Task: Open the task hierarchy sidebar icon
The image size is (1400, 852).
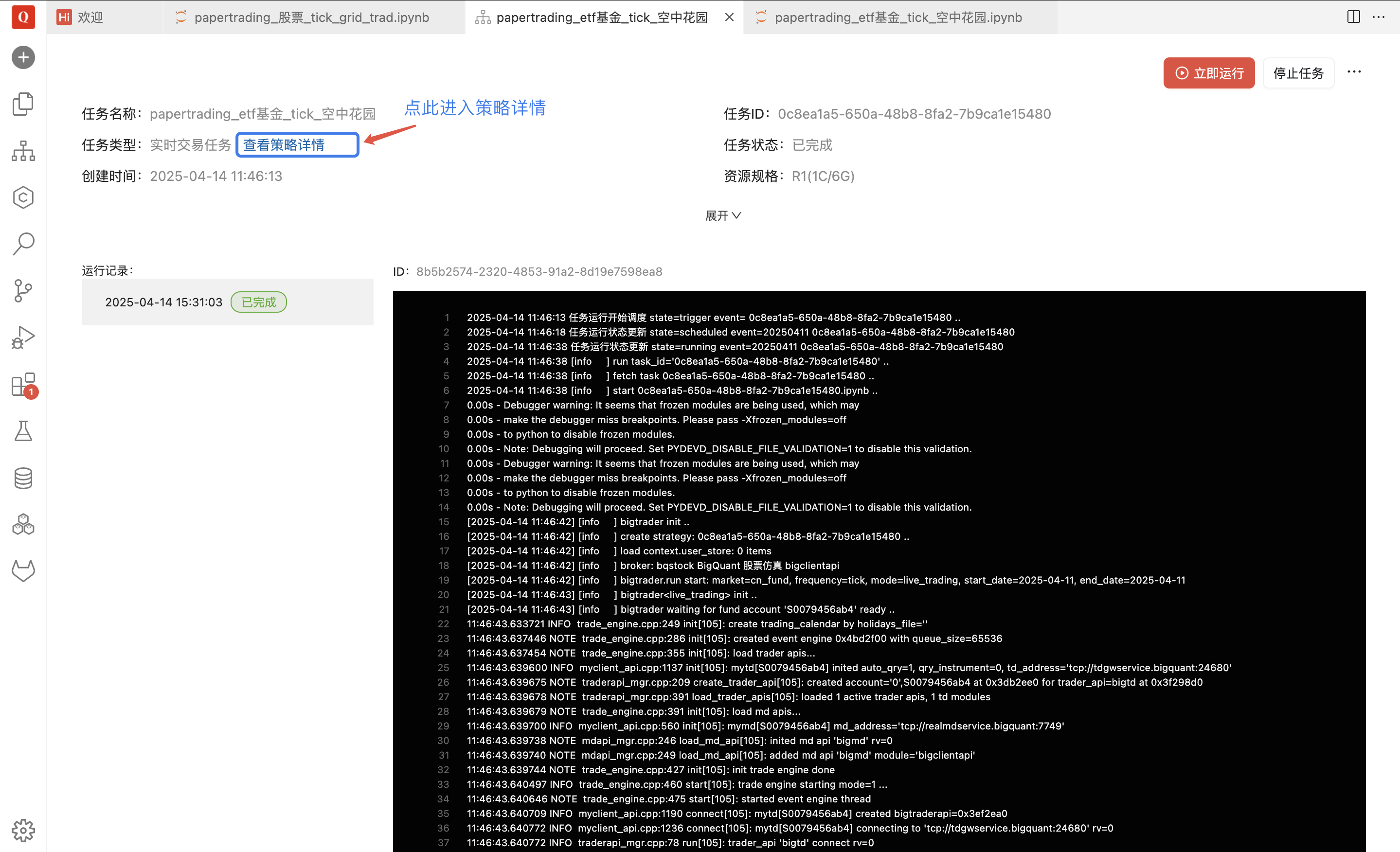Action: coord(23,151)
